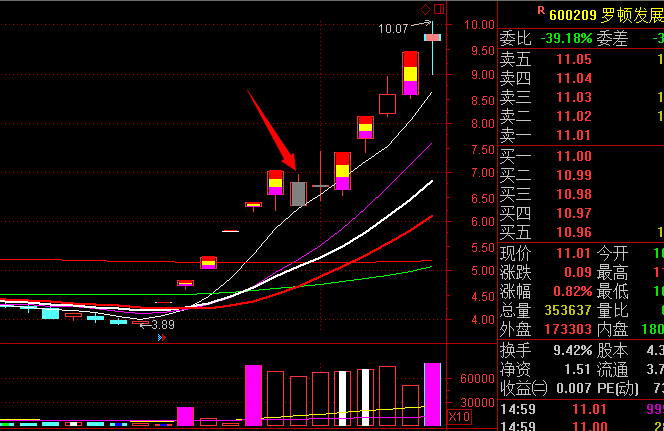Viewport: 664px width, 431px height.
Task: Select the 14:59 trade row at 11.00
Action: pyautogui.click(x=581, y=425)
